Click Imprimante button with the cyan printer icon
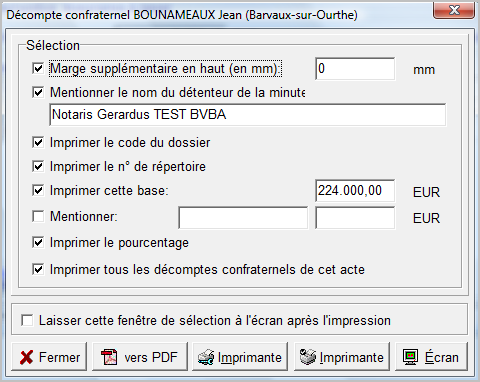The image size is (480, 382). 240,357
